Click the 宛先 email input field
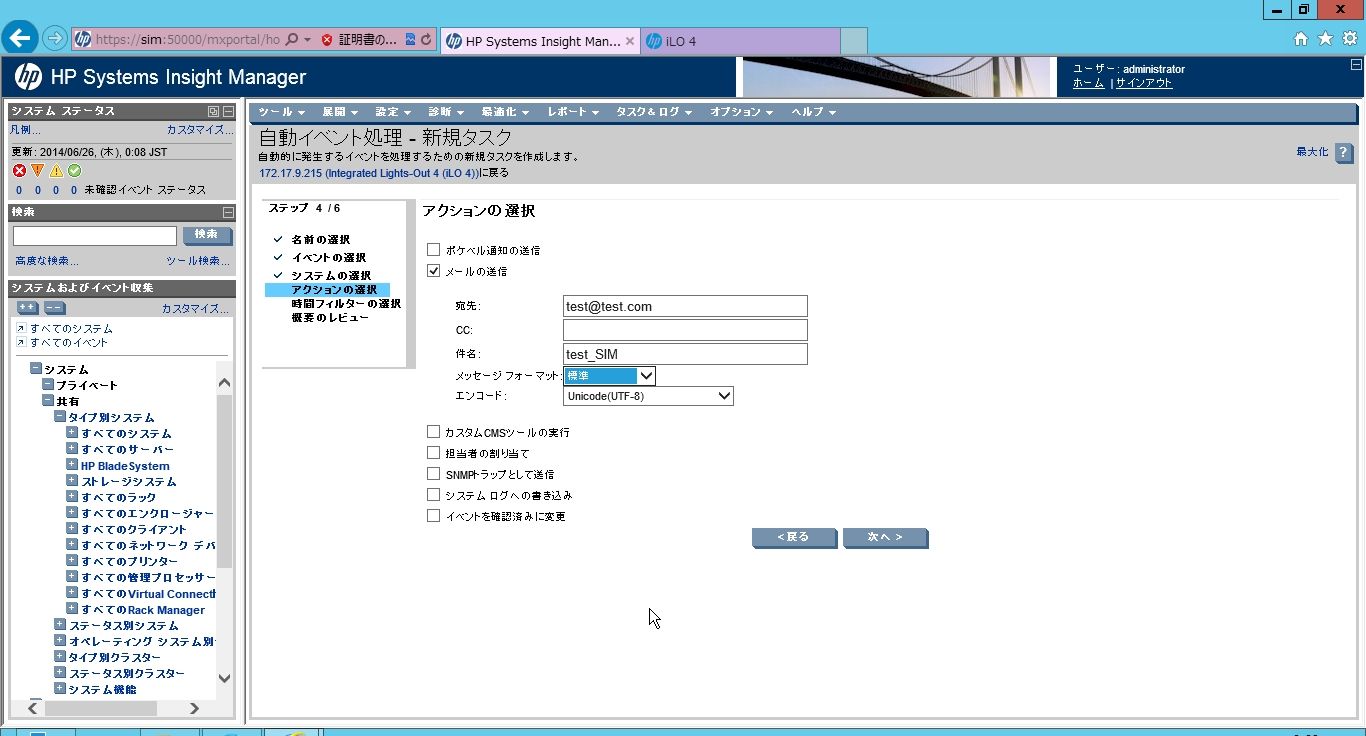The height and width of the screenshot is (736, 1366). pos(685,306)
